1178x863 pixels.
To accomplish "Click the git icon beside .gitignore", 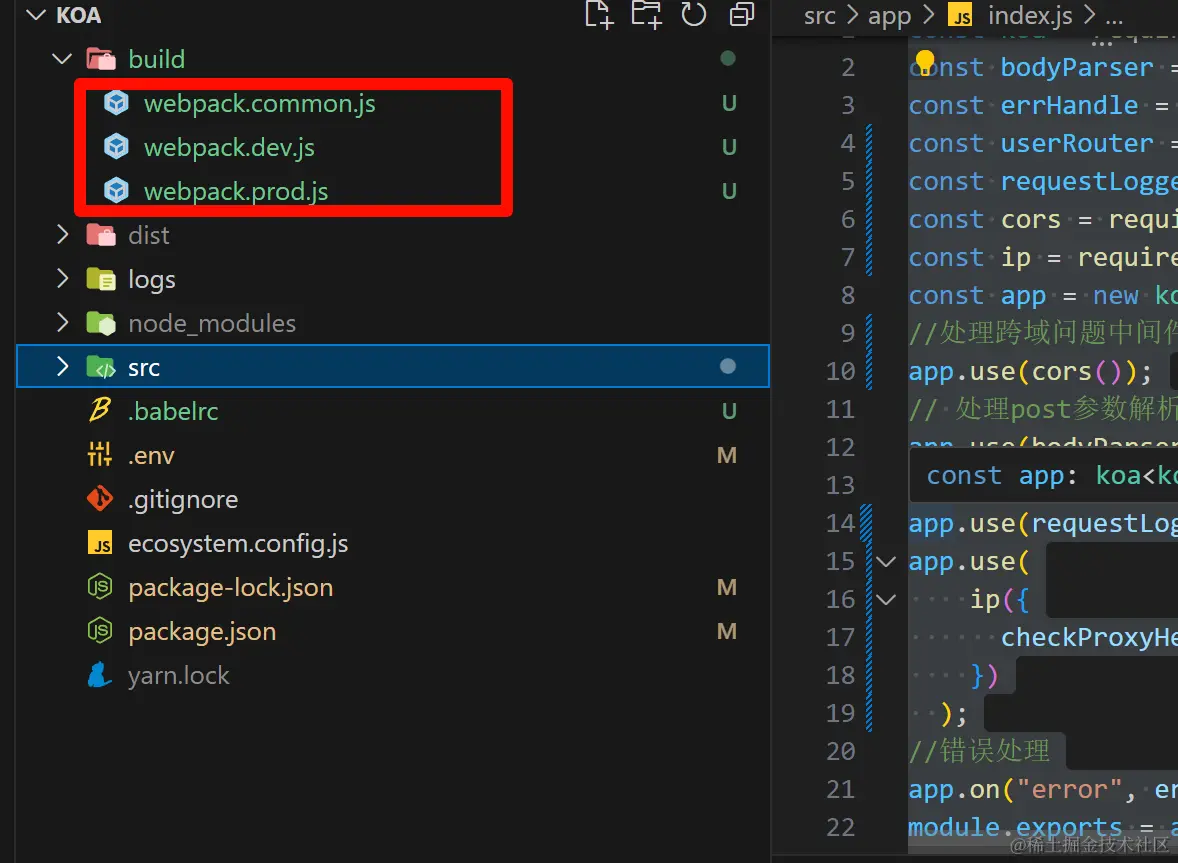I will pos(100,498).
